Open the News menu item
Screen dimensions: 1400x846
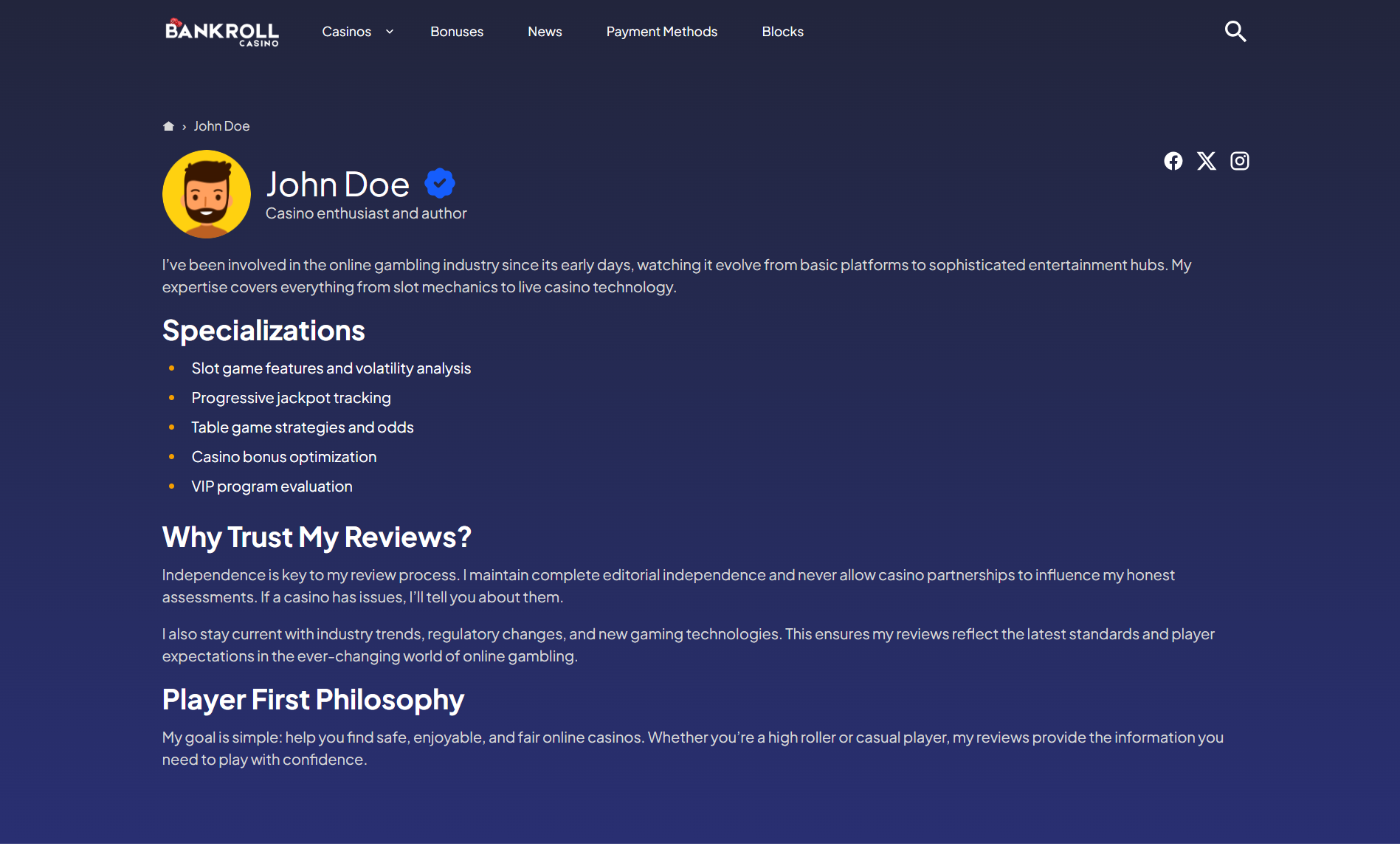coord(545,32)
